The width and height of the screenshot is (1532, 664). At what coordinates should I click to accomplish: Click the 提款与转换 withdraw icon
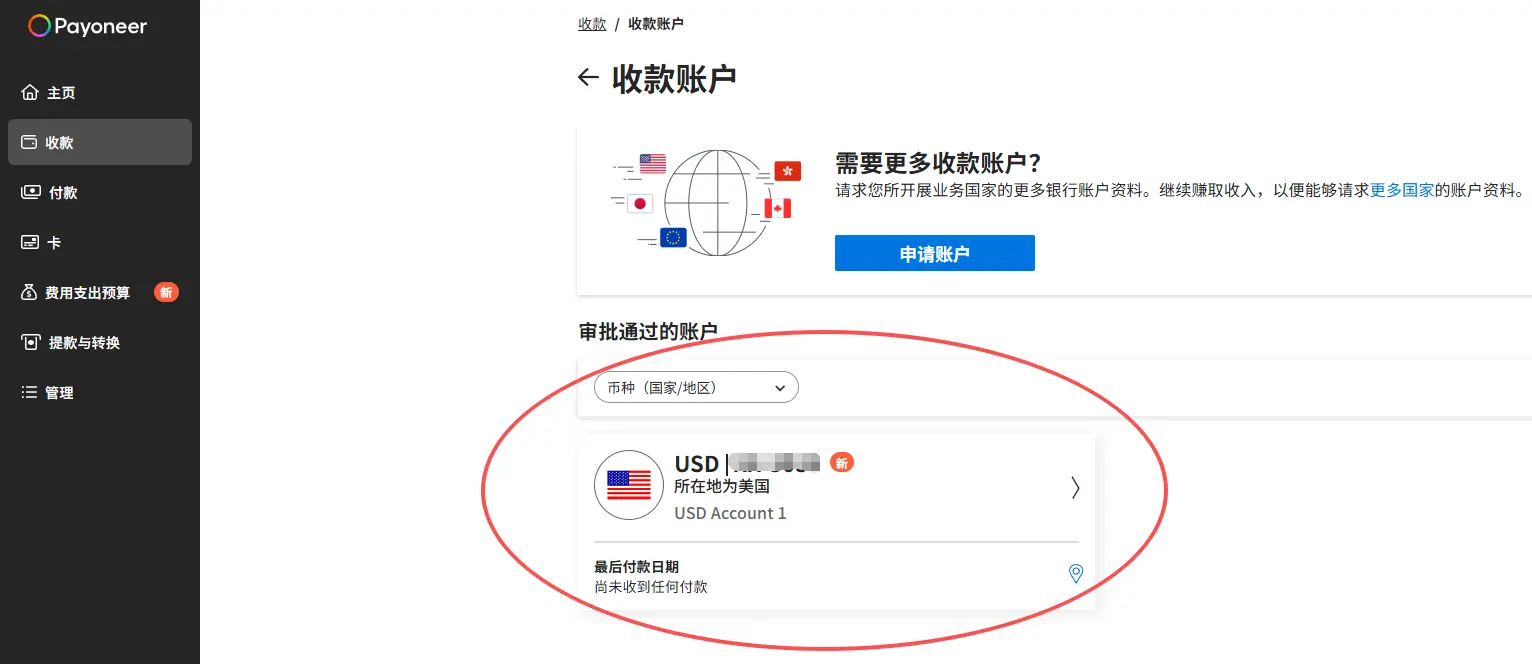click(30, 342)
